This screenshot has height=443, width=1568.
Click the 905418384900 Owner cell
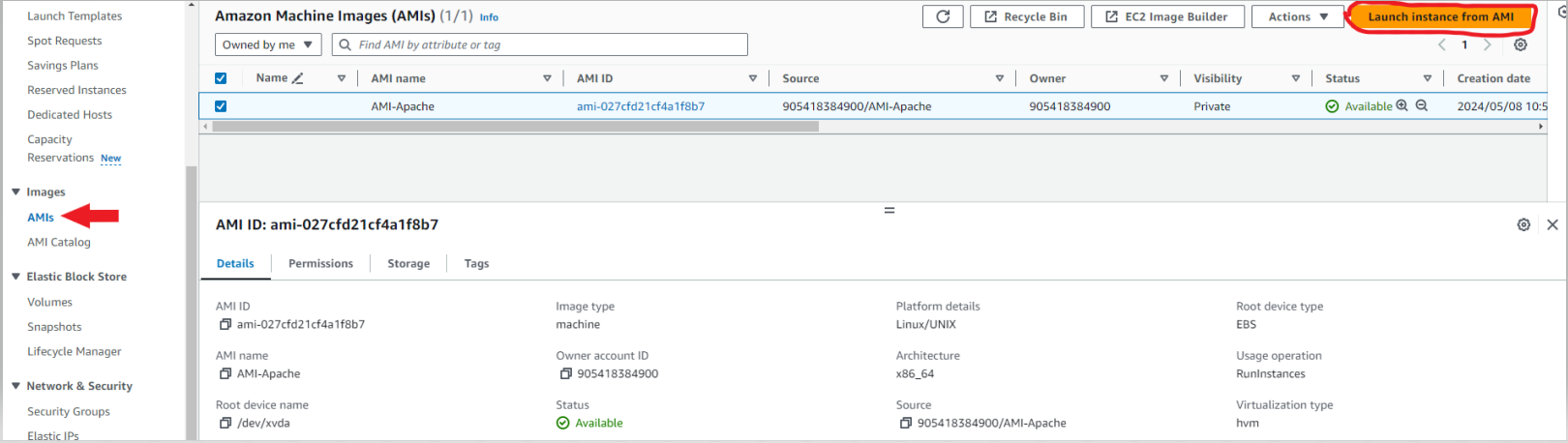point(1070,106)
